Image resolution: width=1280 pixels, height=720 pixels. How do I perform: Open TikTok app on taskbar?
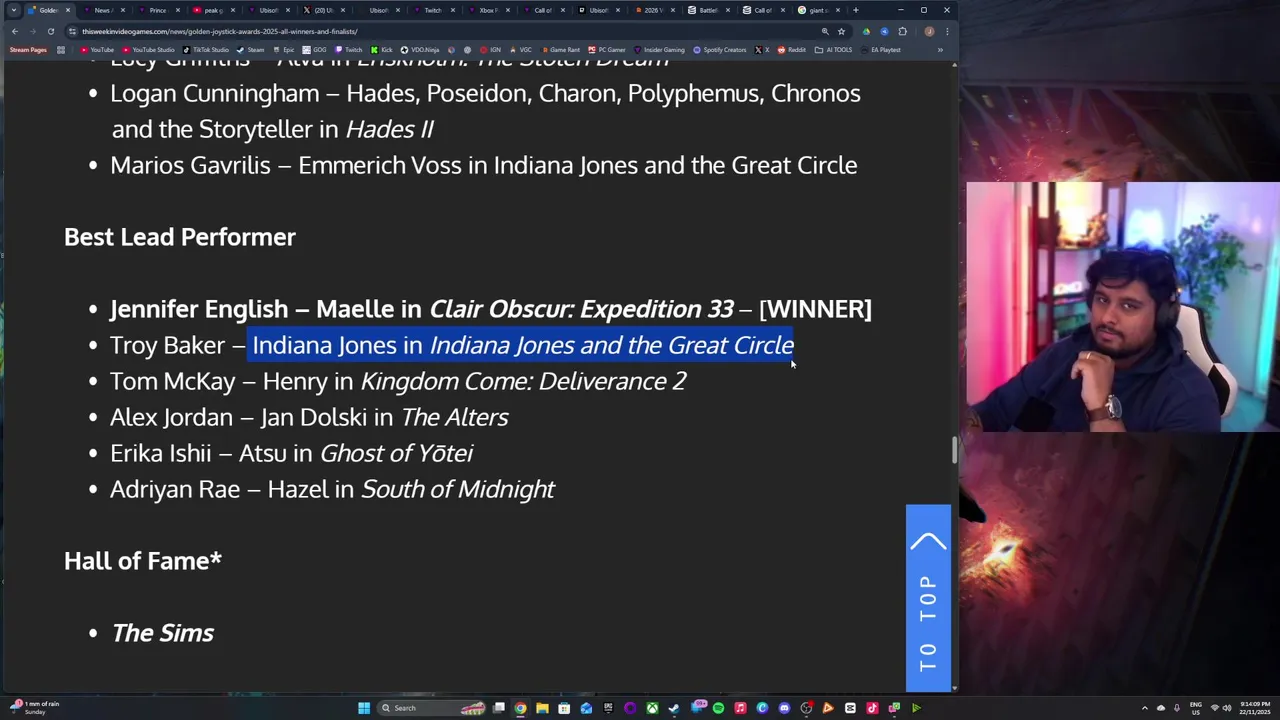click(x=872, y=708)
